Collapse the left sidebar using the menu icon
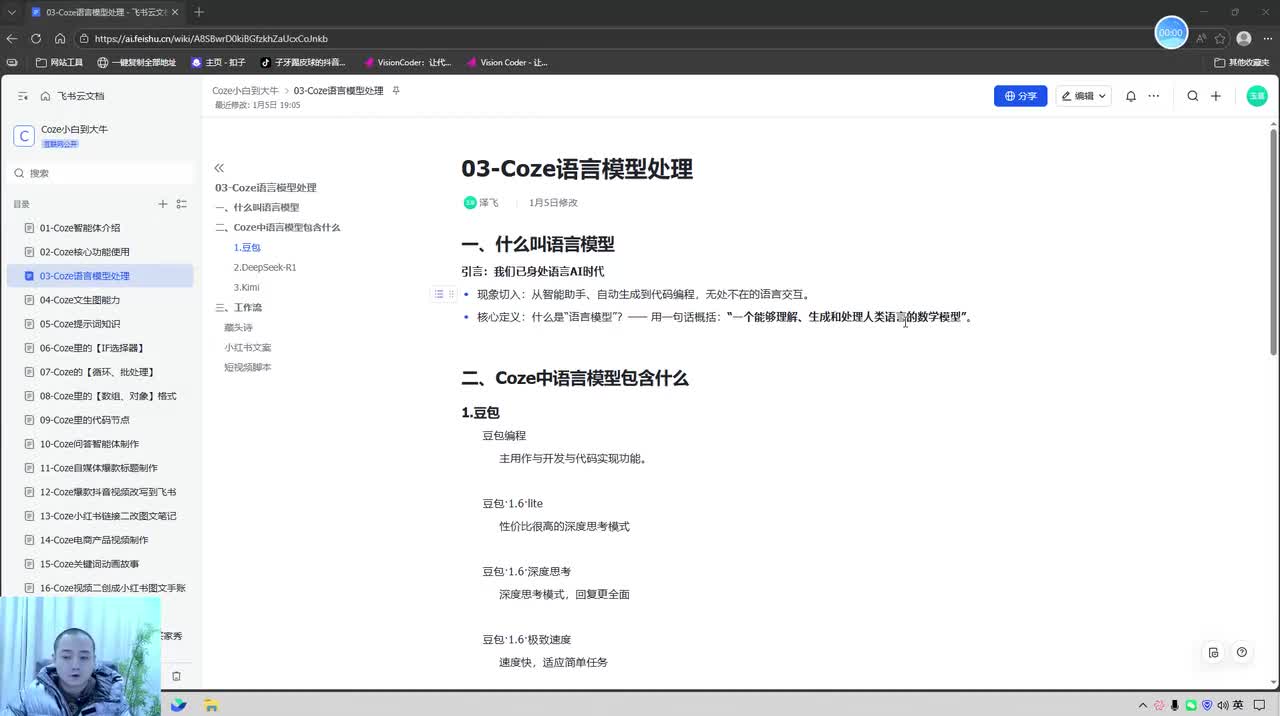 23,96
